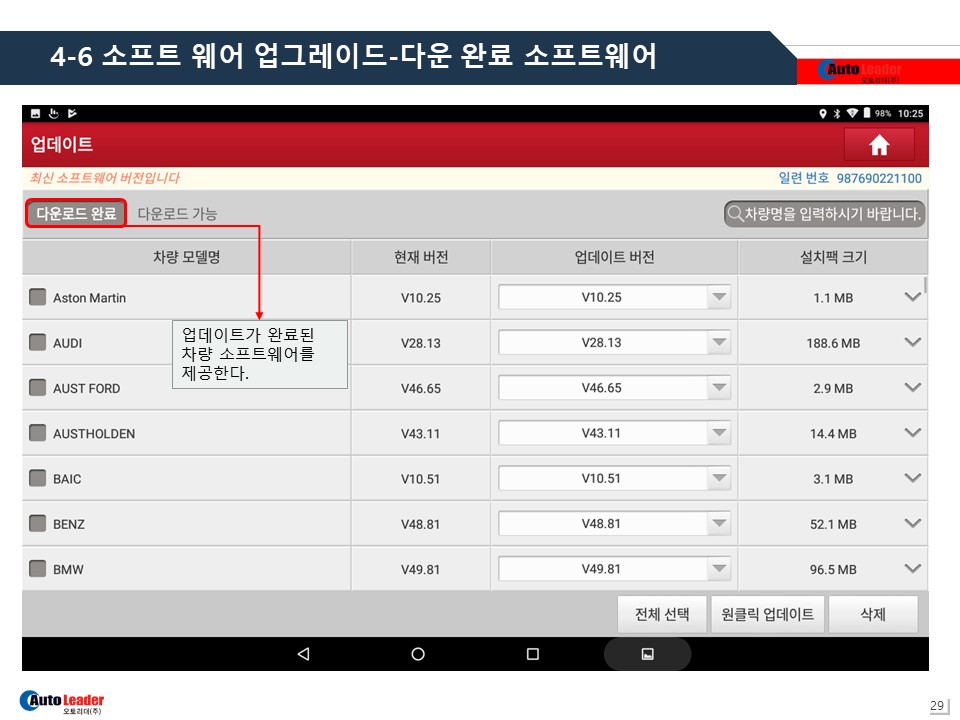
Task: Open AUSTHOLDEN V43.11 version dropdown
Action: (615, 433)
